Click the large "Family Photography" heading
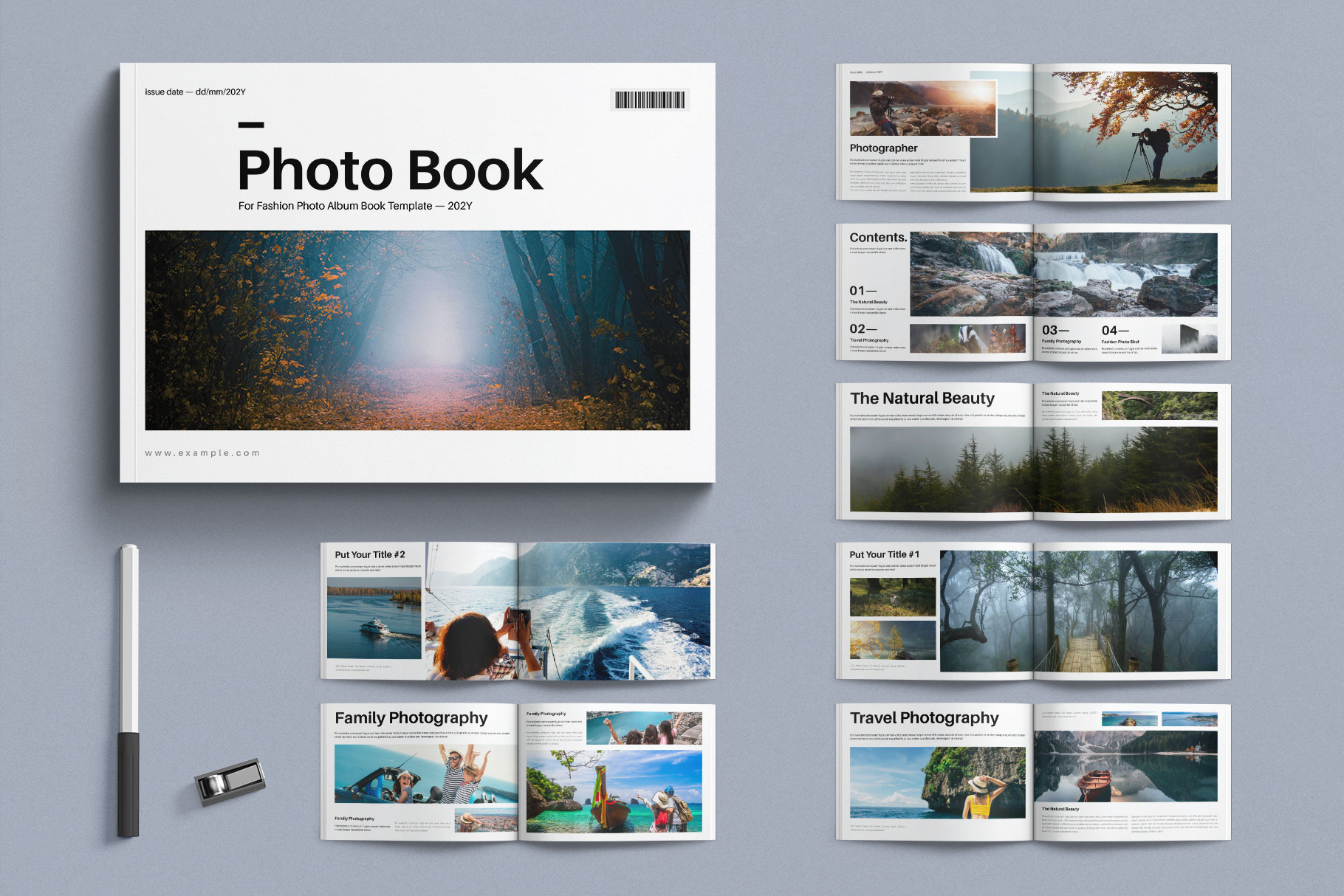The height and width of the screenshot is (896, 1344). (411, 718)
